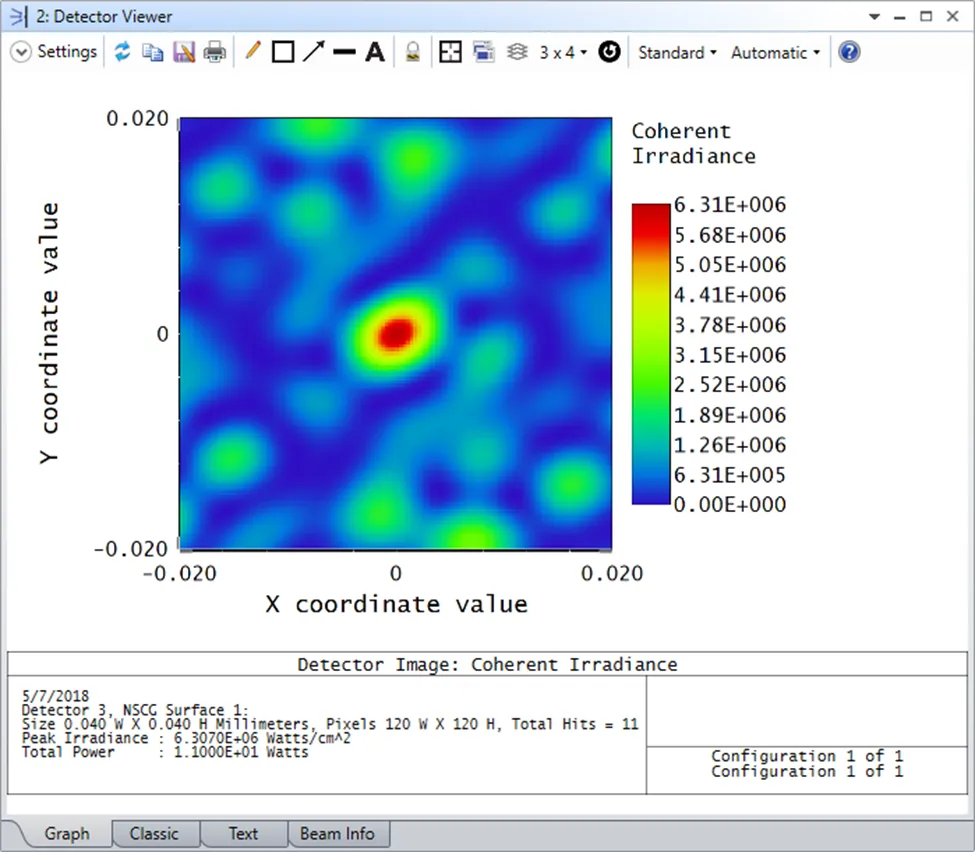Select the line drawing tool
Screen dimensions: 975x852
pos(344,53)
